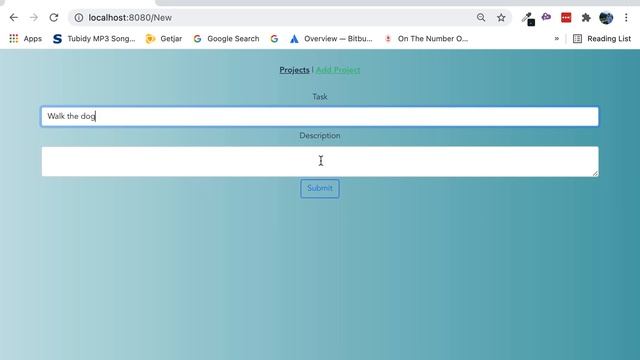This screenshot has height=360, width=640.
Task: Click the browser forward arrow
Action: click(34, 18)
